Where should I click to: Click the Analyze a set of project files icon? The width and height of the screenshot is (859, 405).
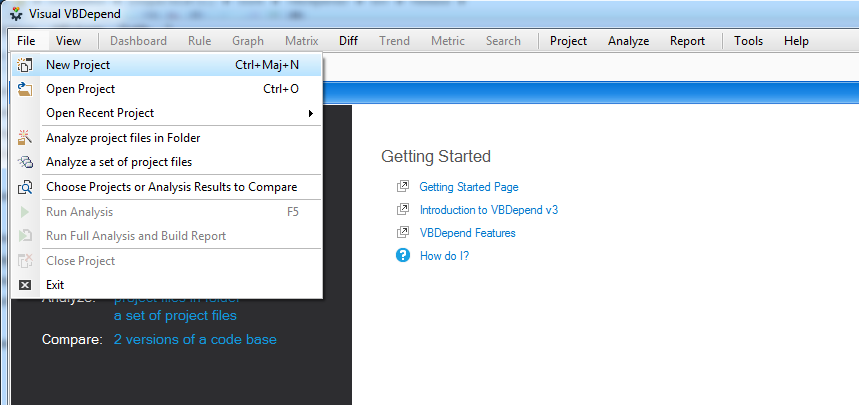pyautogui.click(x=26, y=162)
